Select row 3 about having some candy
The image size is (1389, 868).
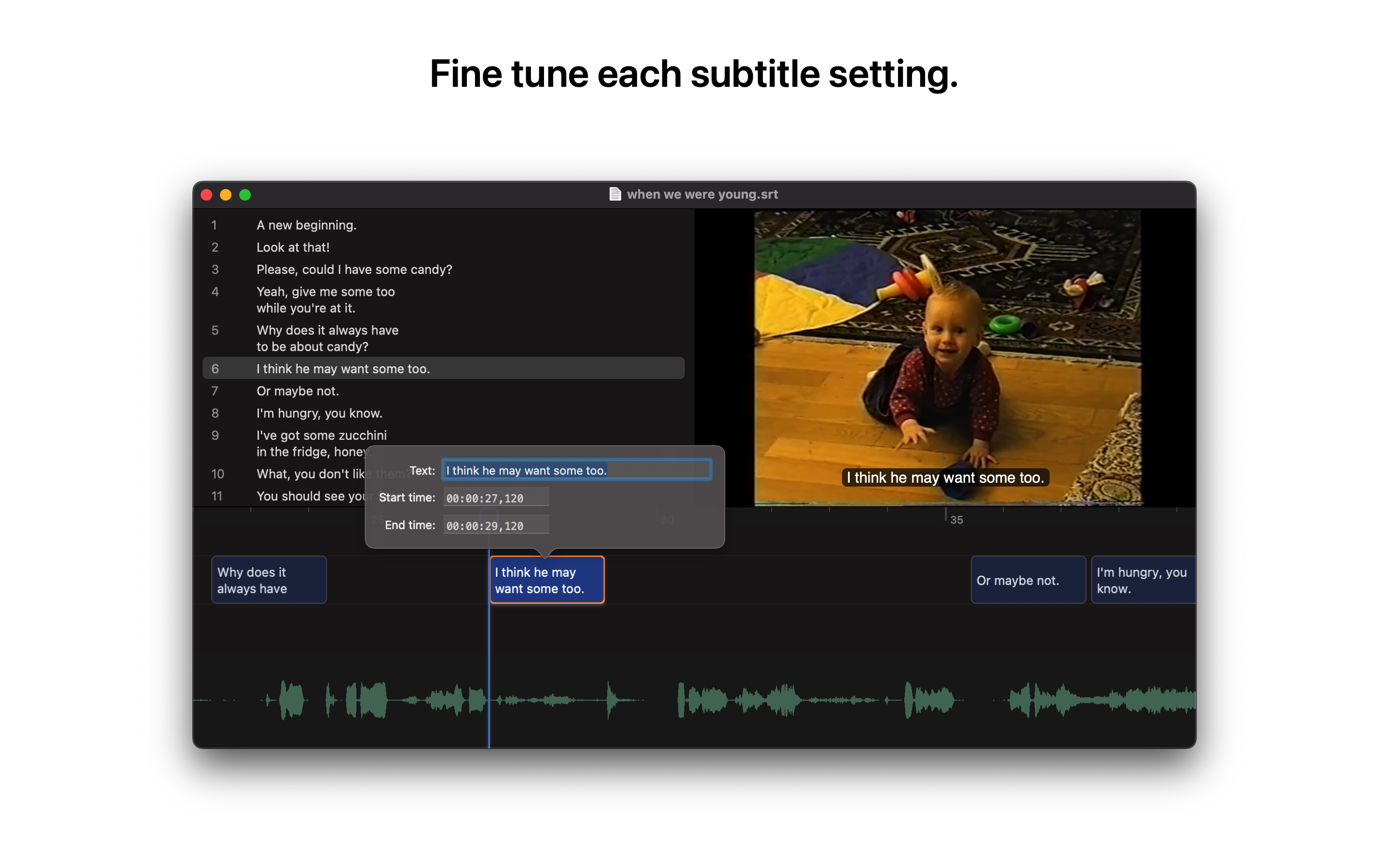[354, 269]
